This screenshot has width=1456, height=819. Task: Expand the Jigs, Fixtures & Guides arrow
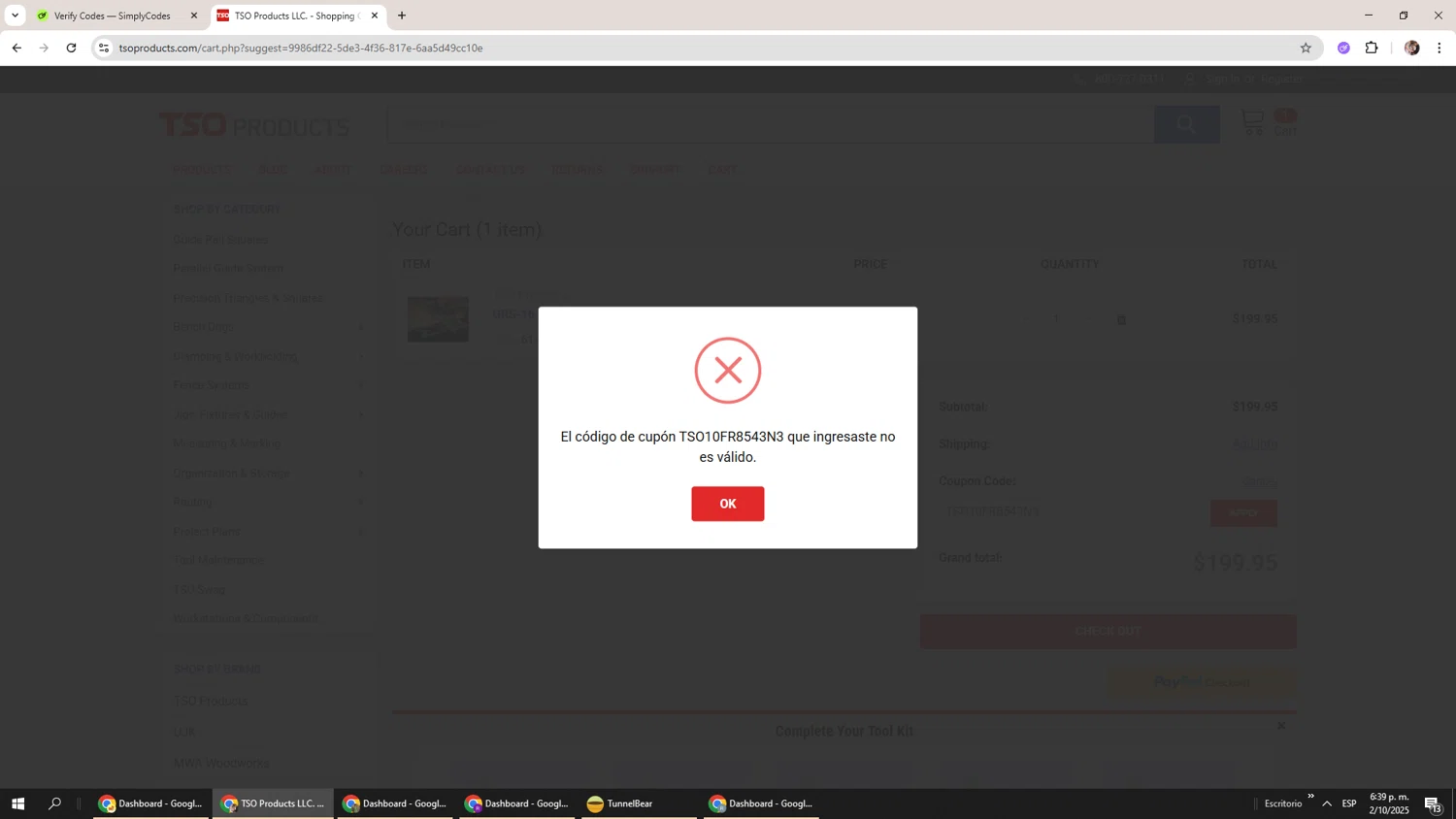pos(361,414)
